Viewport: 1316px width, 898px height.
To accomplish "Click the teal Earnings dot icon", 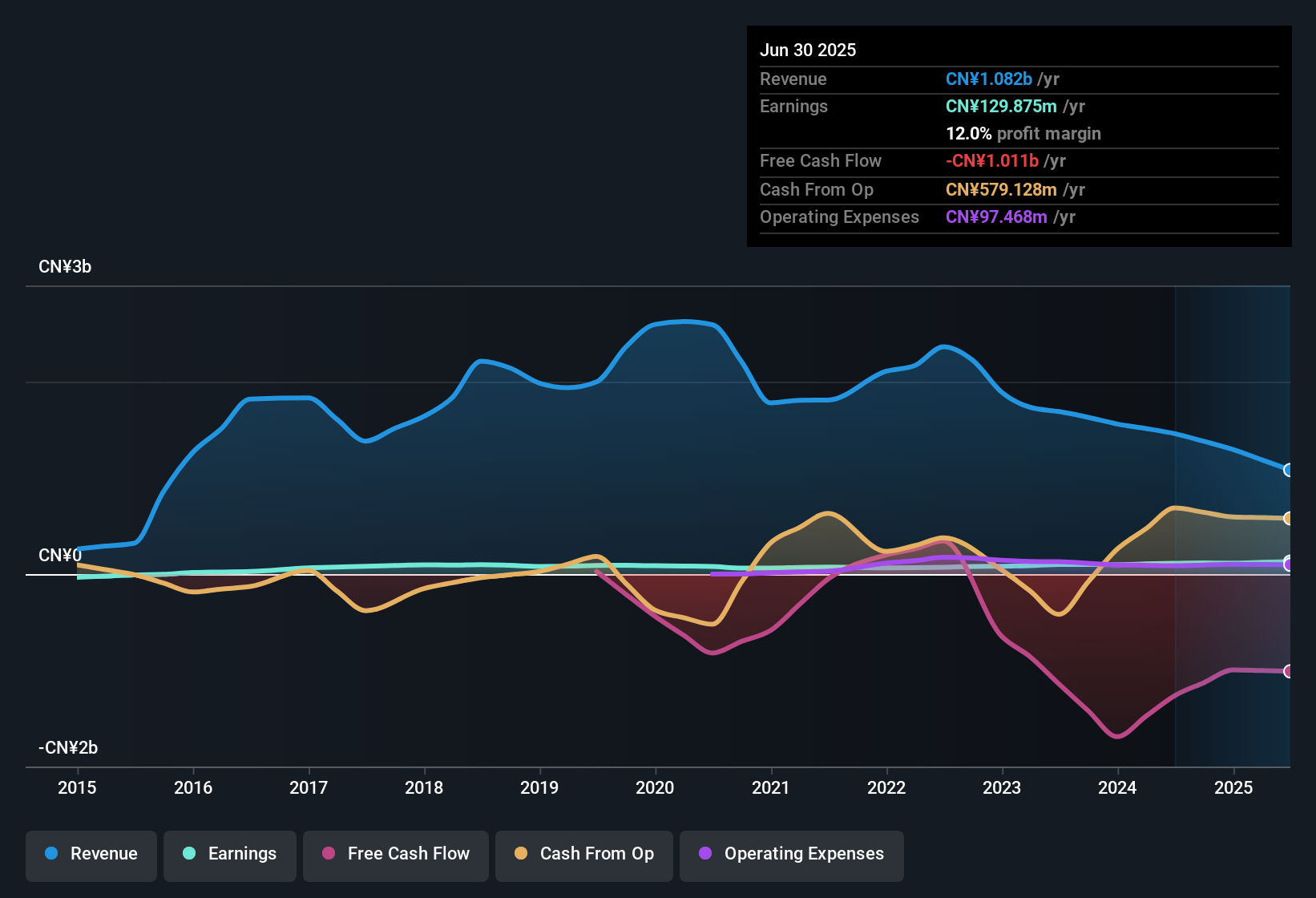I will [x=189, y=854].
